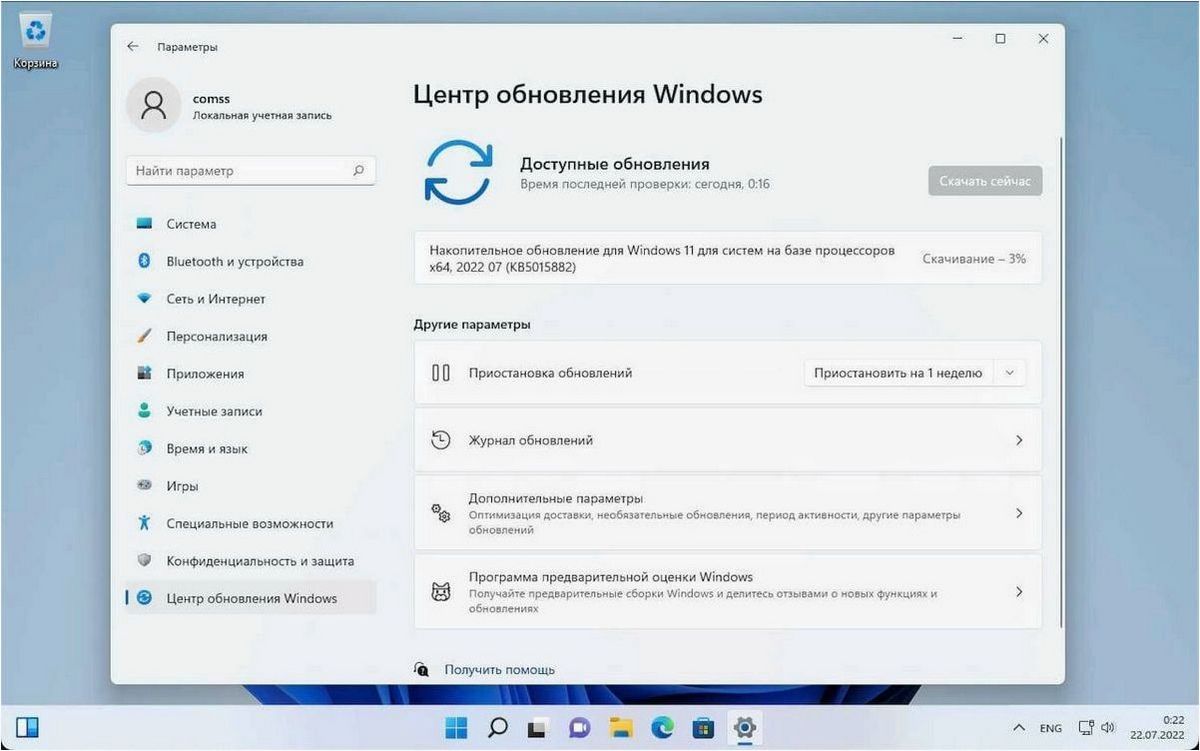
Task: Launch Microsoft Edge from the taskbar
Action: [662, 726]
